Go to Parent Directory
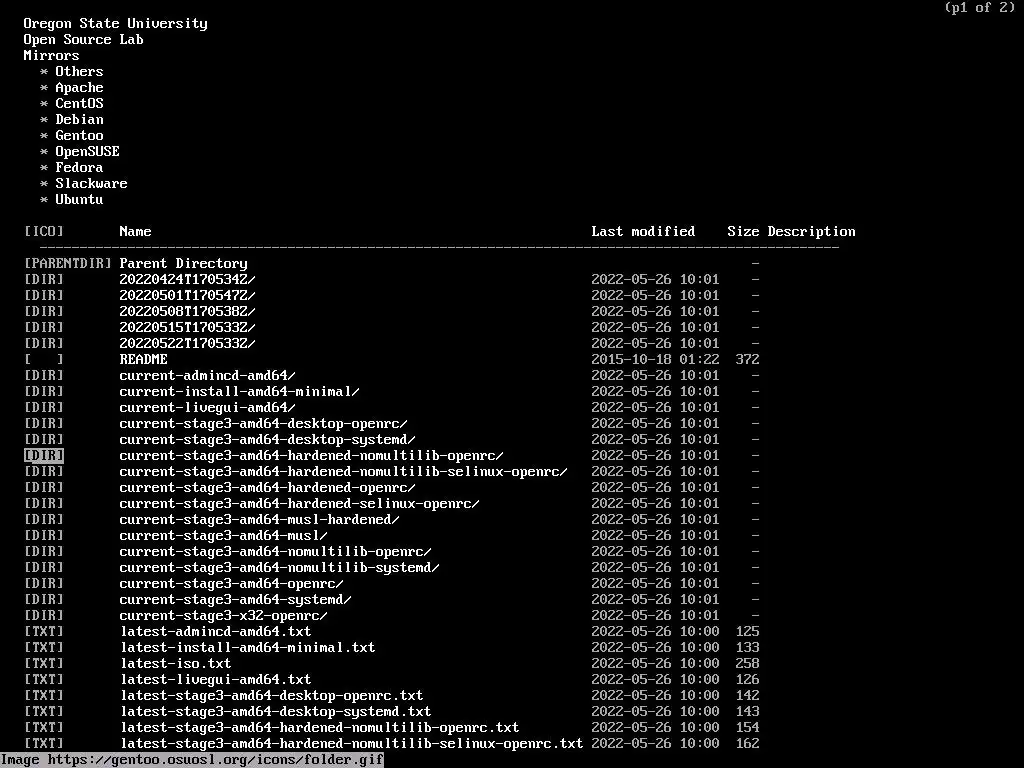The width and height of the screenshot is (1024, 768). tap(184, 263)
